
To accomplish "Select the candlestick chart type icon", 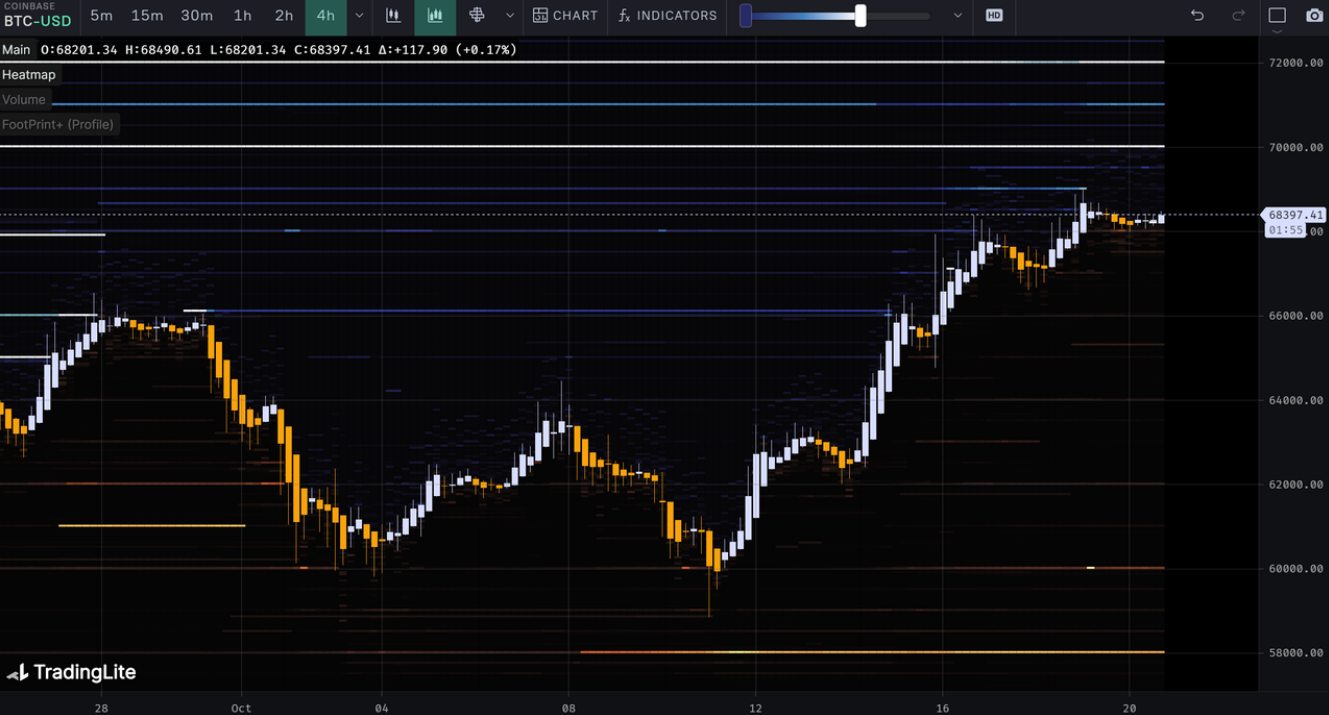I will coord(393,16).
